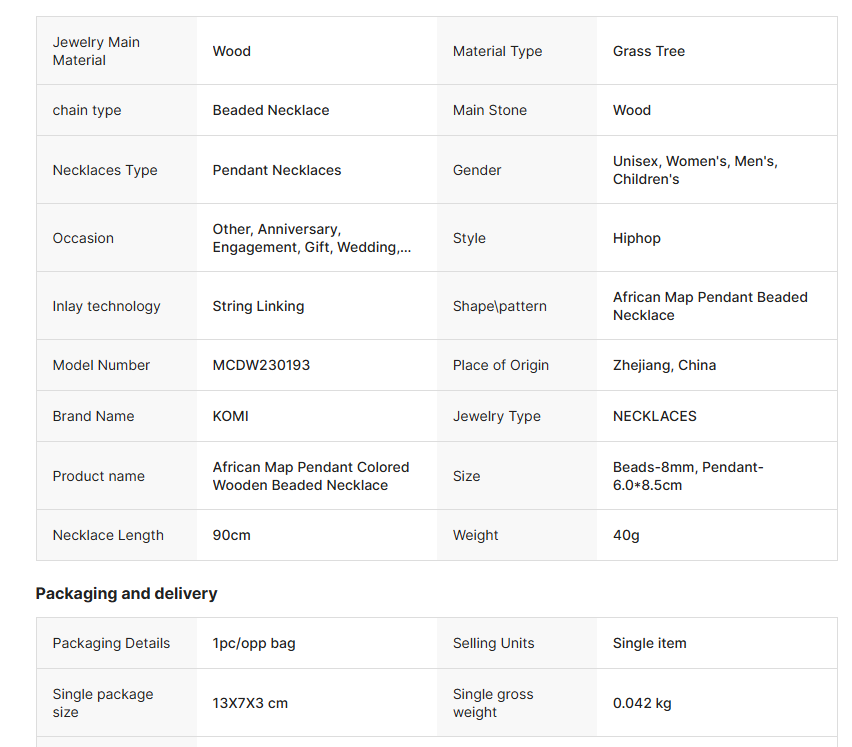Click the Weight value 40g
Viewport: 852px width, 747px height.
[x=626, y=535]
